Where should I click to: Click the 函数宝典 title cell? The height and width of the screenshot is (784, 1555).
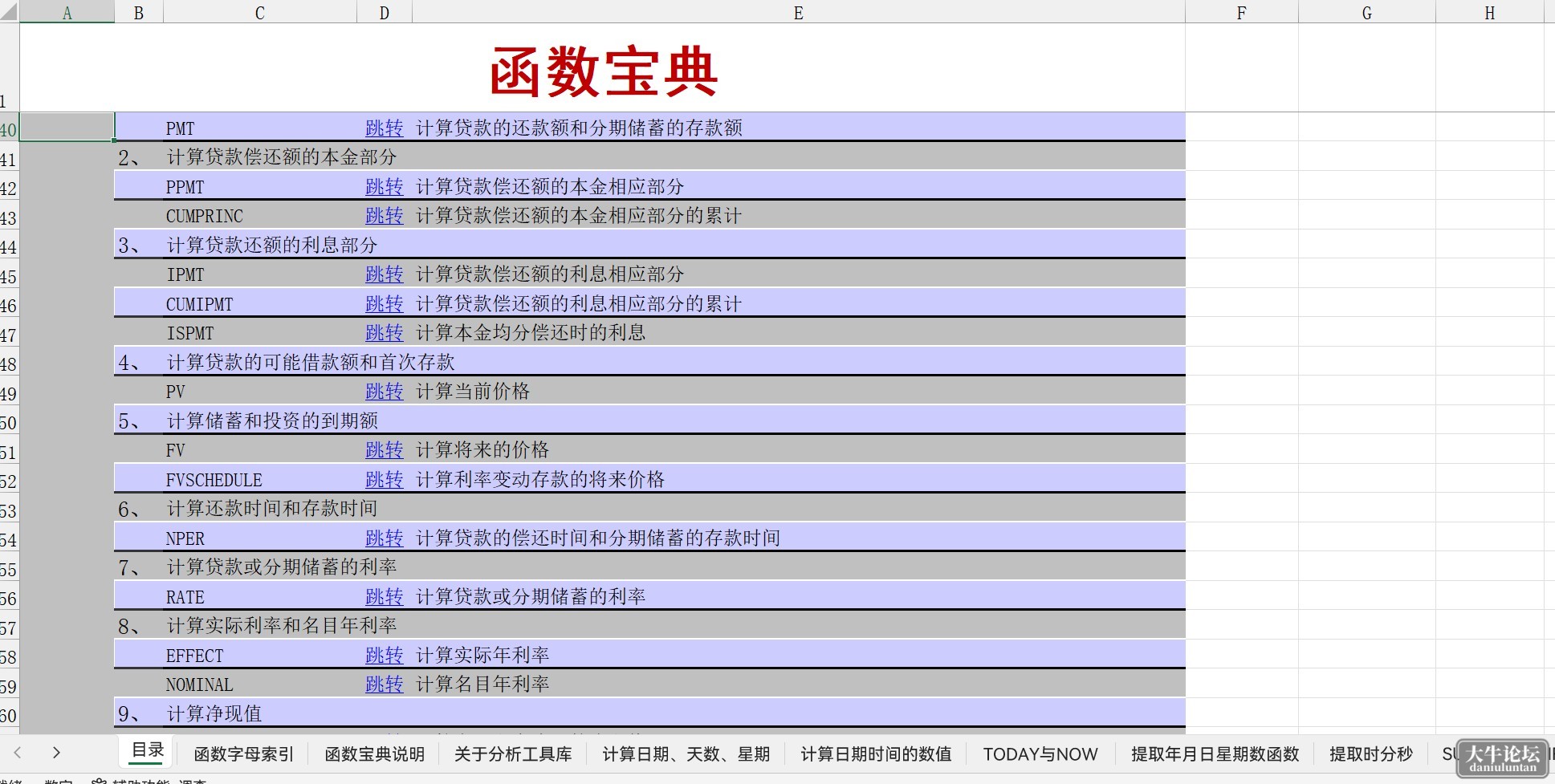click(x=602, y=71)
